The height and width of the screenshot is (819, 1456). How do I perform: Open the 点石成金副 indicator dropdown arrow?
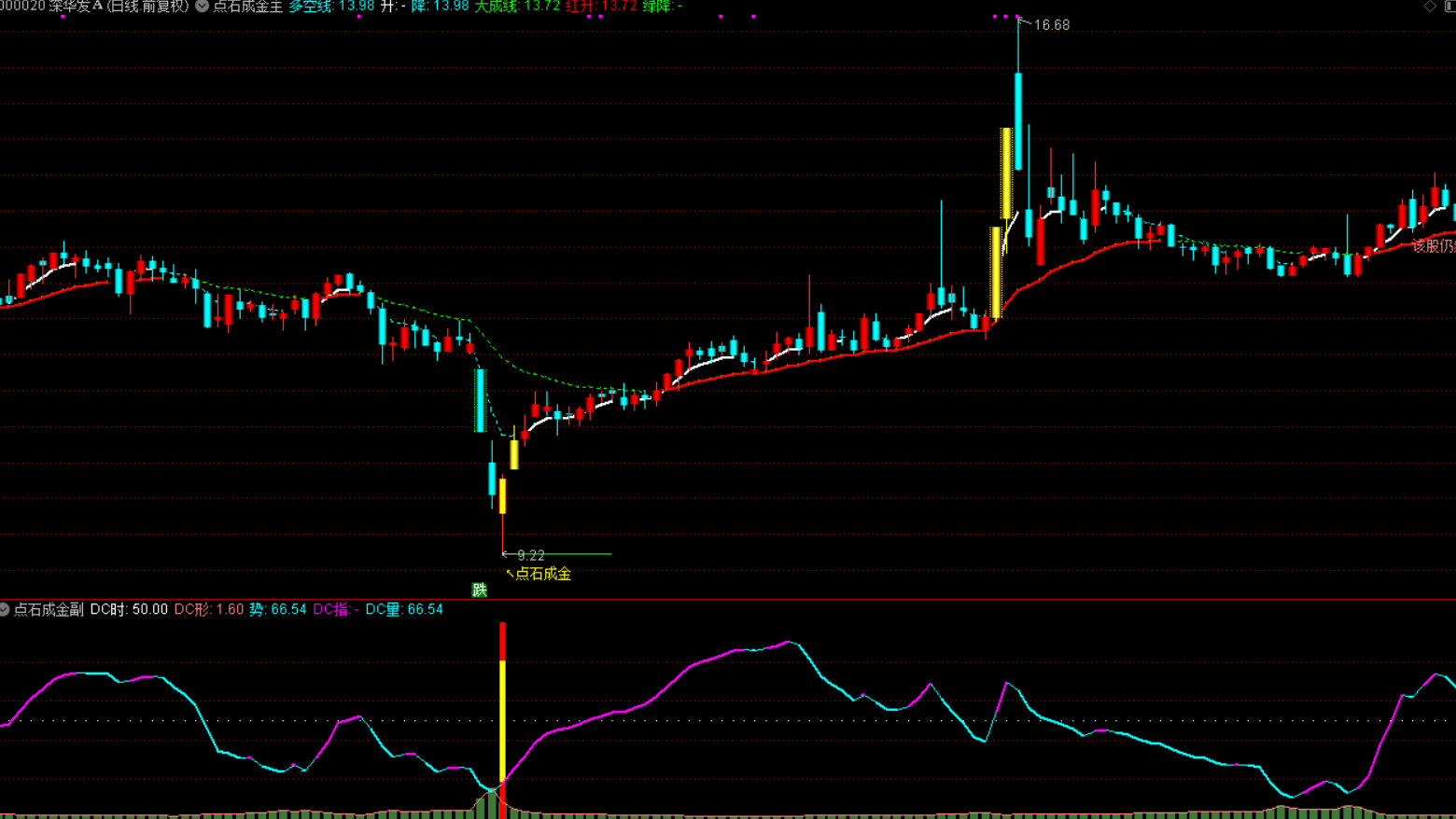click(5, 609)
